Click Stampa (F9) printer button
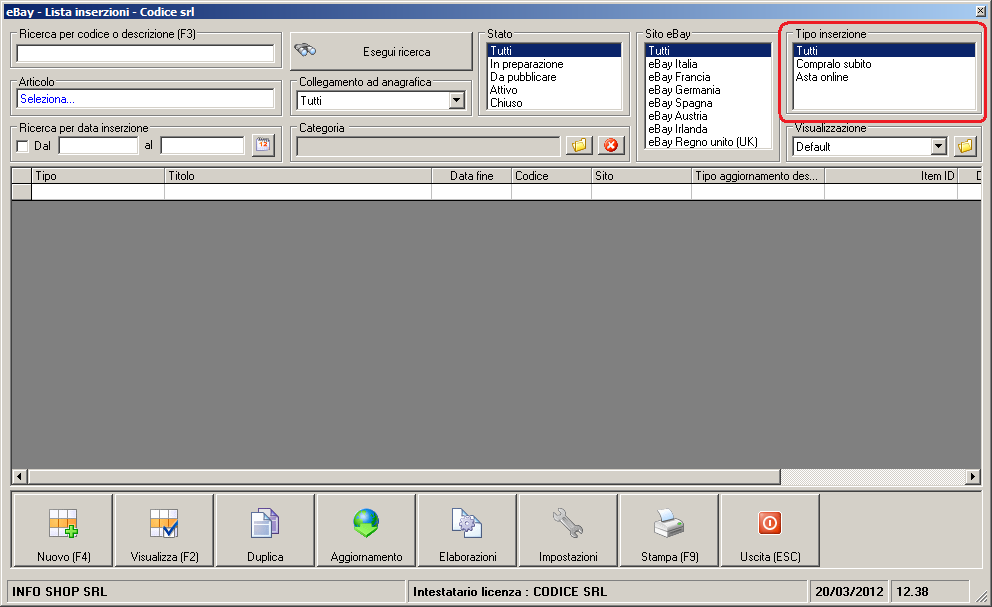The image size is (992, 607). [669, 530]
